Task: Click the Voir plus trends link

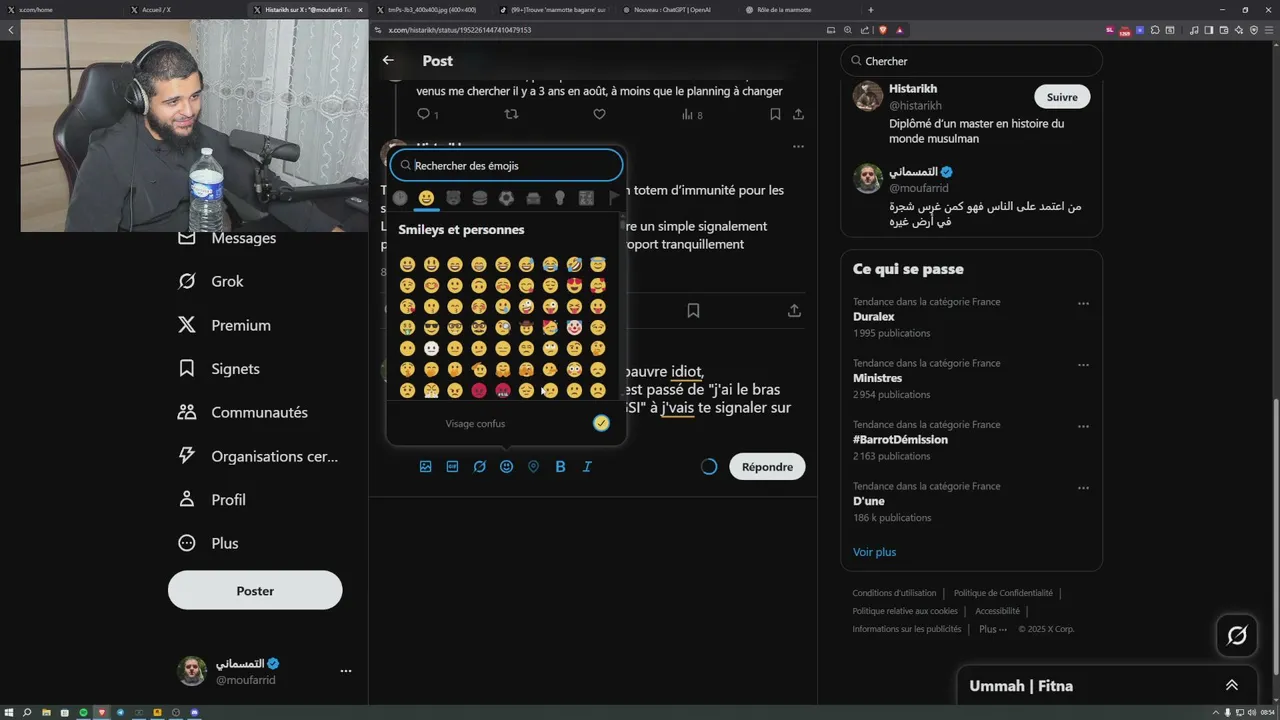Action: click(874, 552)
